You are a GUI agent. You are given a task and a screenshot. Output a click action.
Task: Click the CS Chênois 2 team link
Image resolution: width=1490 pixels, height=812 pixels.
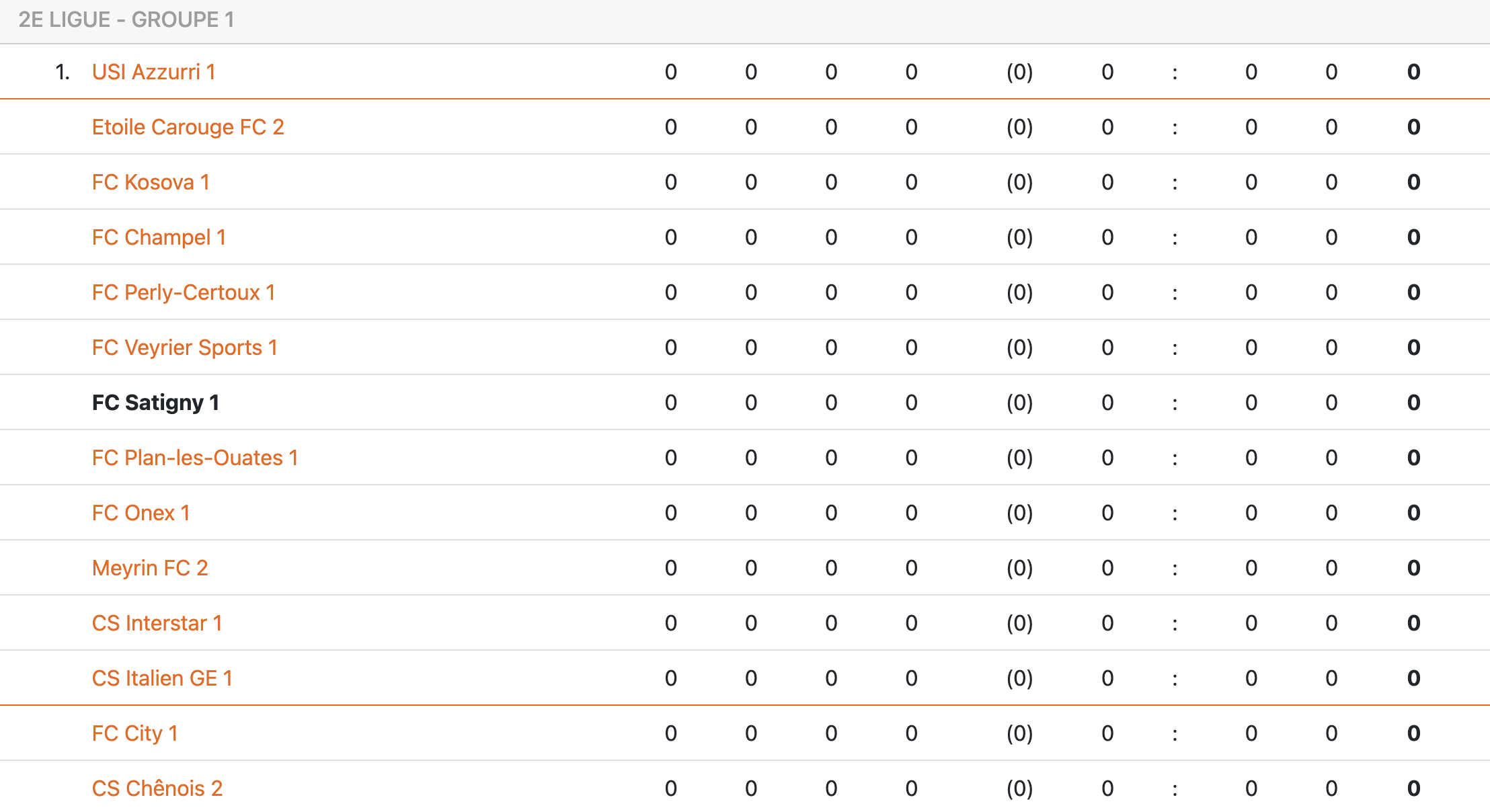click(157, 788)
